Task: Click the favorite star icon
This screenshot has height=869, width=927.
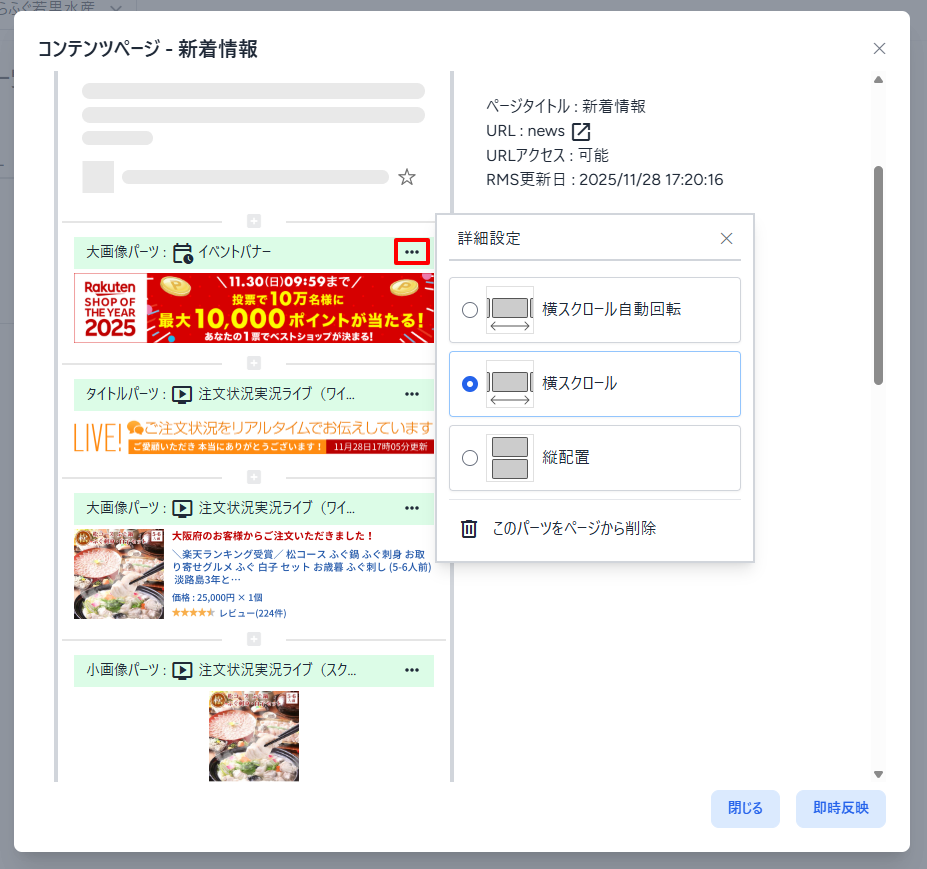Action: [407, 177]
